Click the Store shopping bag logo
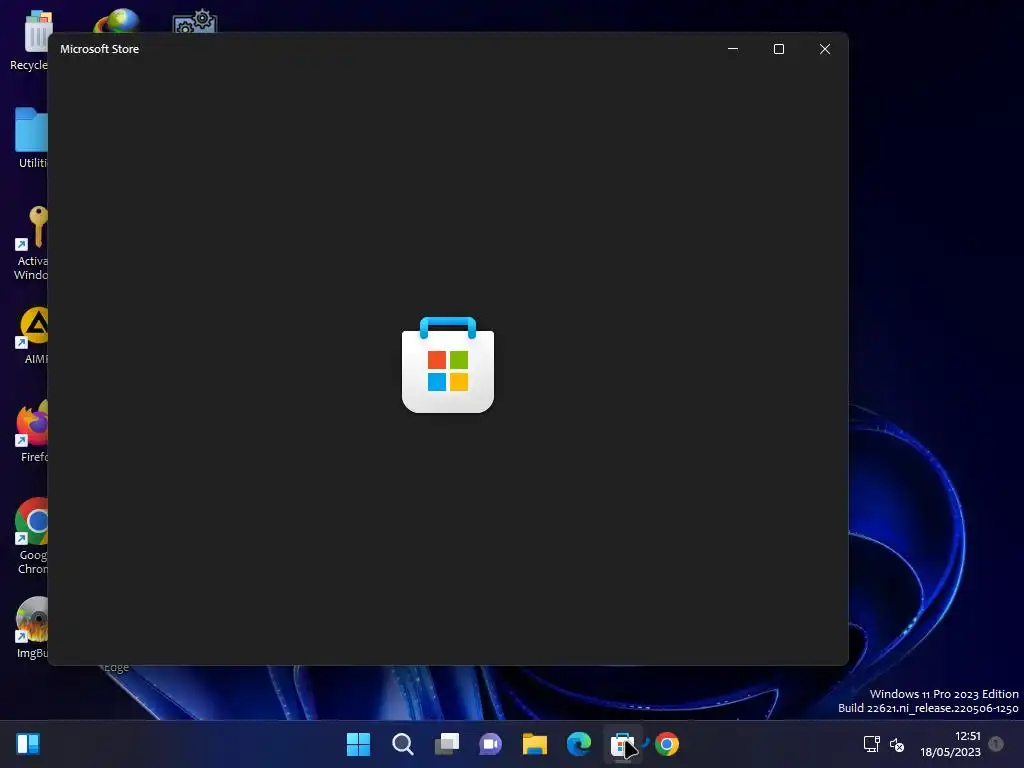The width and height of the screenshot is (1024, 768). [x=448, y=364]
